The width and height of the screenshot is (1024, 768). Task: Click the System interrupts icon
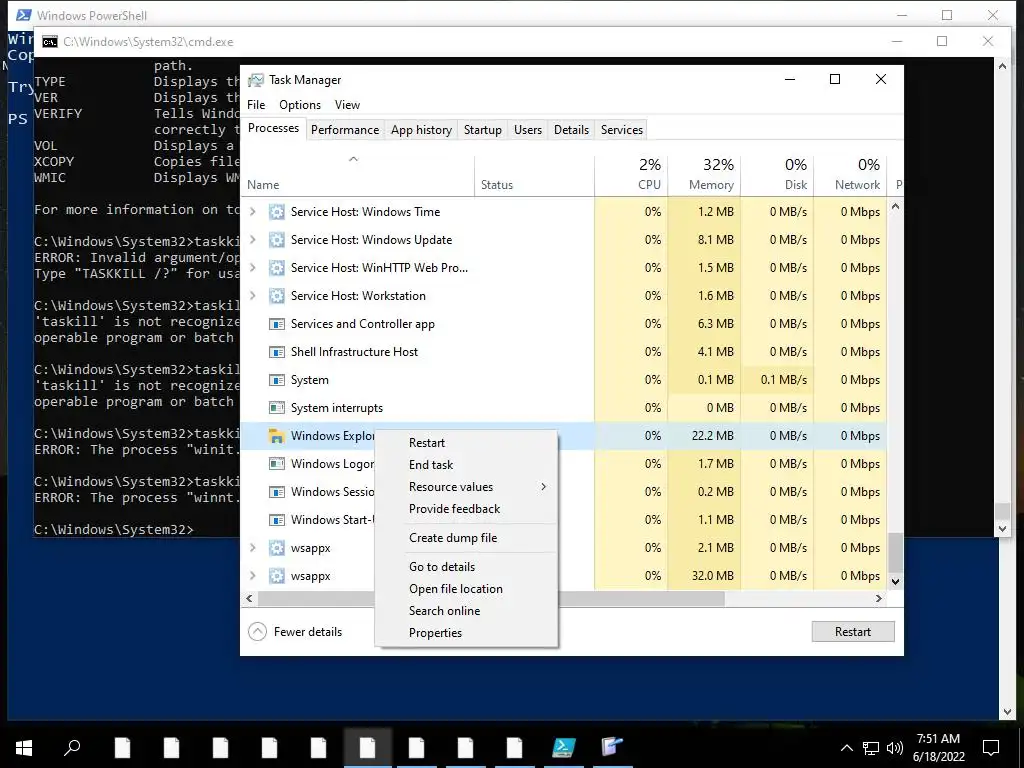click(x=277, y=408)
